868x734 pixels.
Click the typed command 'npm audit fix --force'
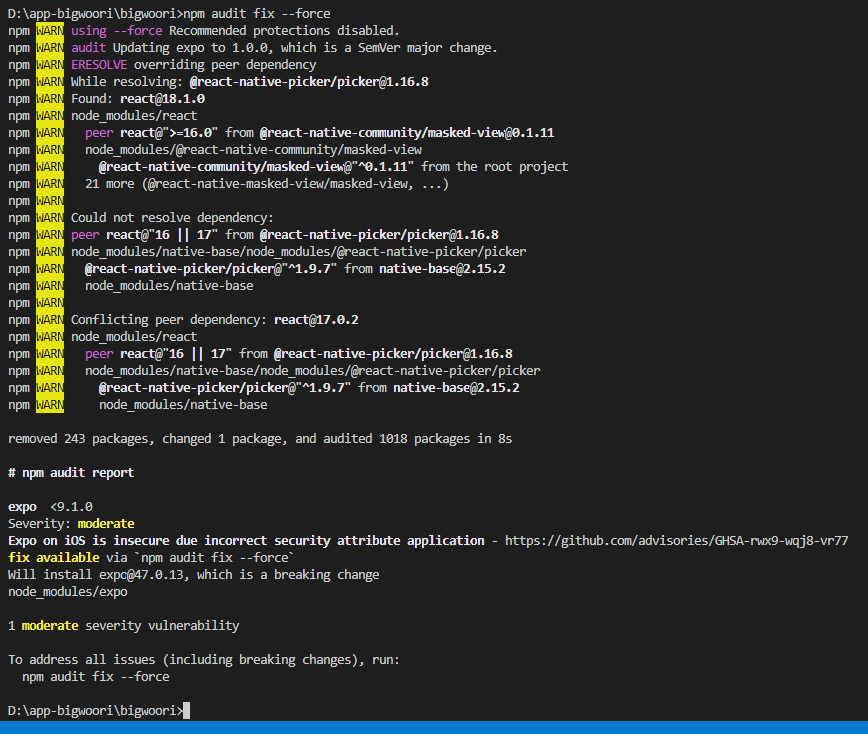coord(256,13)
